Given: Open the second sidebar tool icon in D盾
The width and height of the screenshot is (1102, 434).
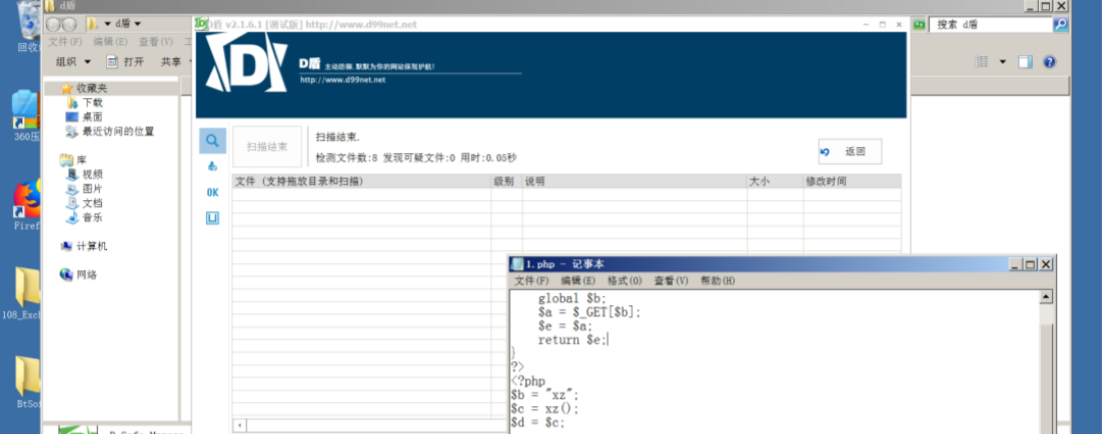Looking at the screenshot, I should click(x=212, y=166).
